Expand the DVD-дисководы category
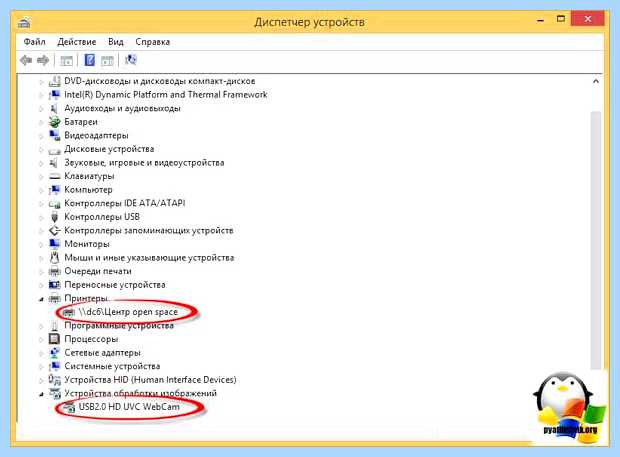 [41, 82]
